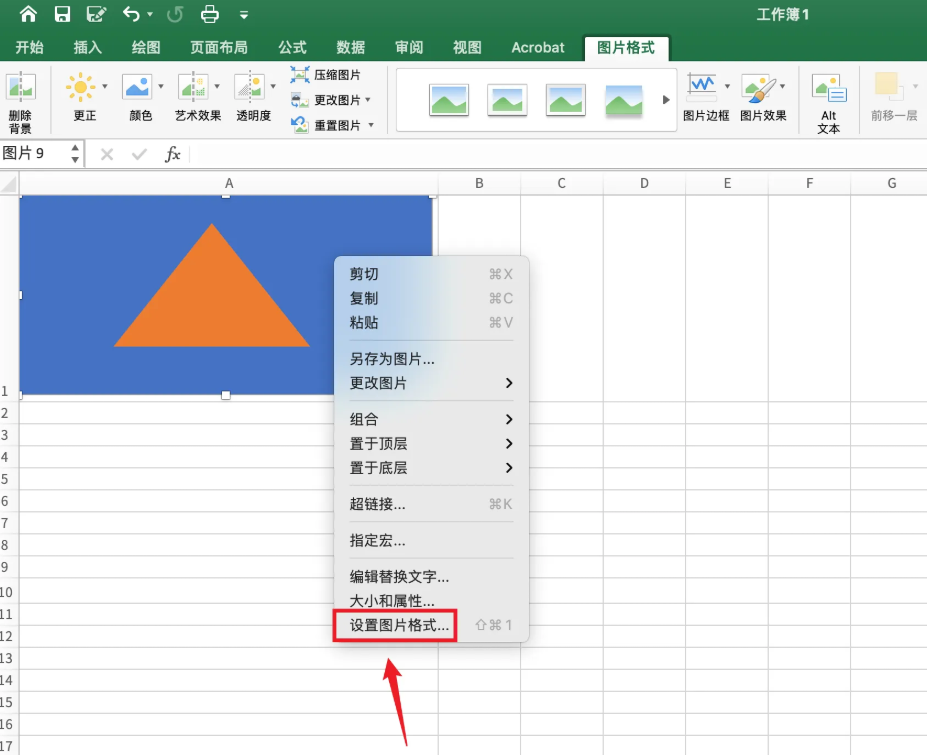Viewport: 927px width, 755px height.
Task: Click the Name Box showing 图片 9
Action: 34,154
